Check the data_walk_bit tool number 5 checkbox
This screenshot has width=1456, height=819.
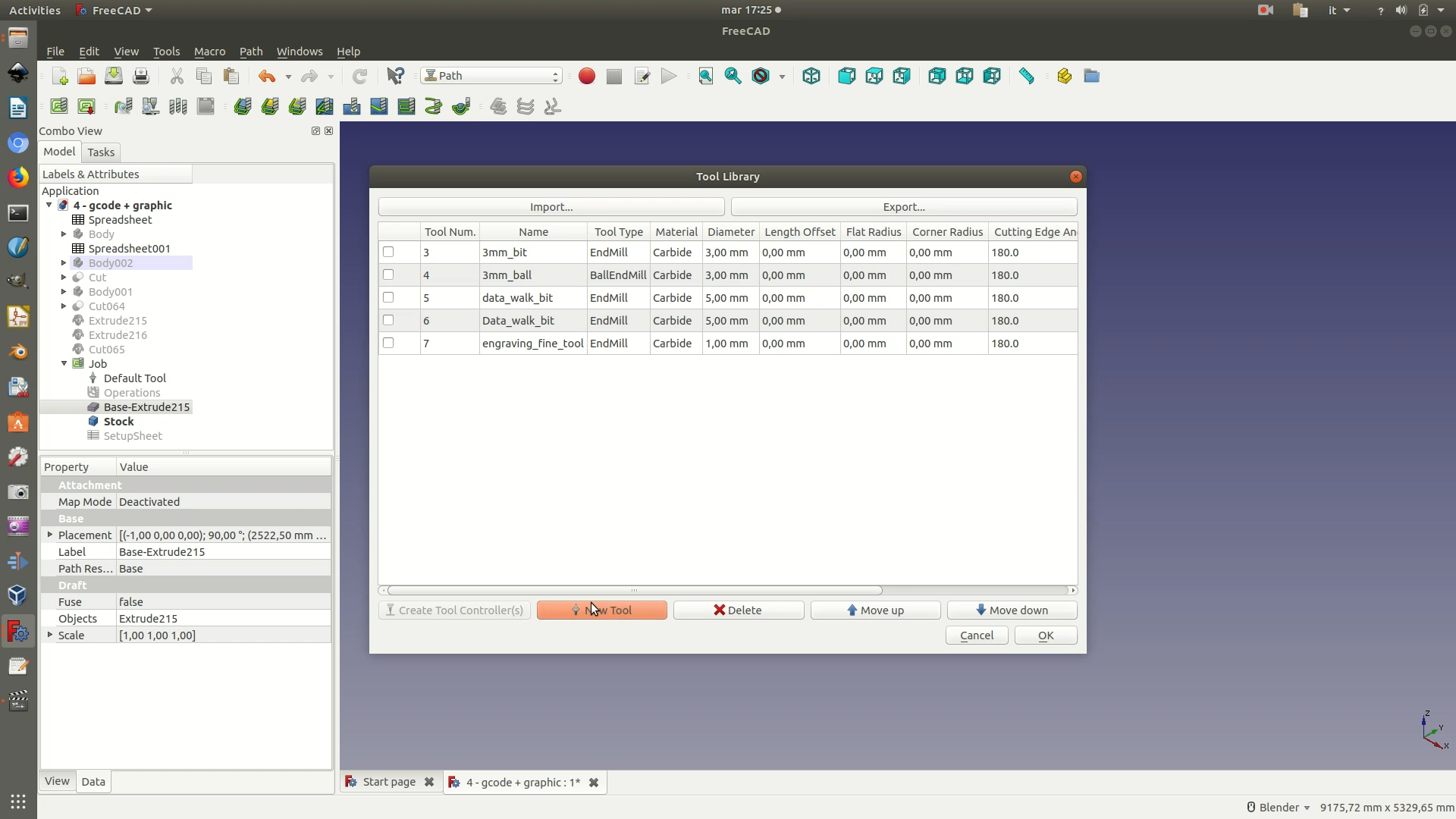388,298
